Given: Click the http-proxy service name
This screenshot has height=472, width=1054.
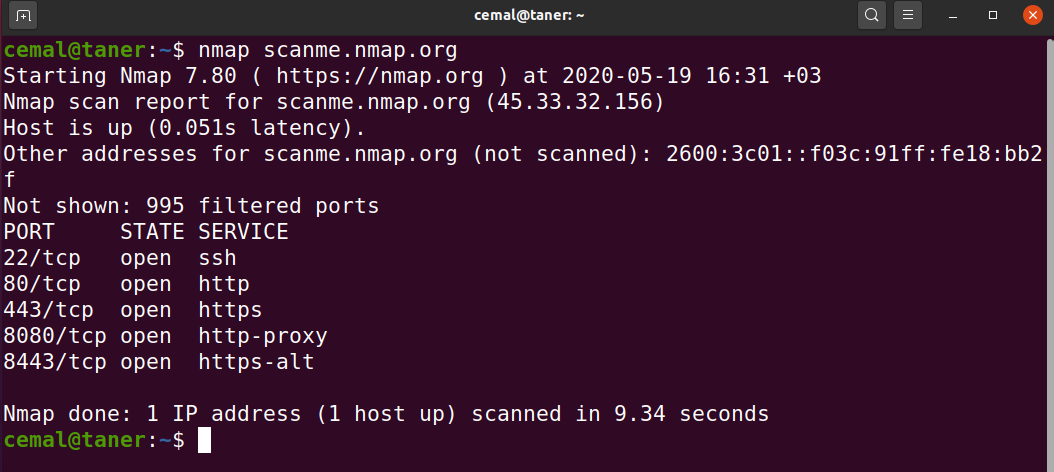Looking at the screenshot, I should (x=263, y=336).
